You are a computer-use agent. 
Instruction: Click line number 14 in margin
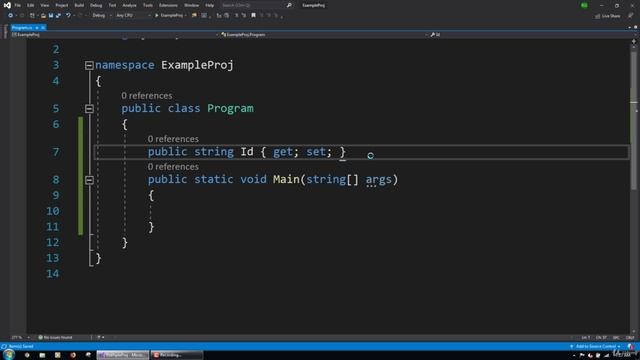pos(53,274)
